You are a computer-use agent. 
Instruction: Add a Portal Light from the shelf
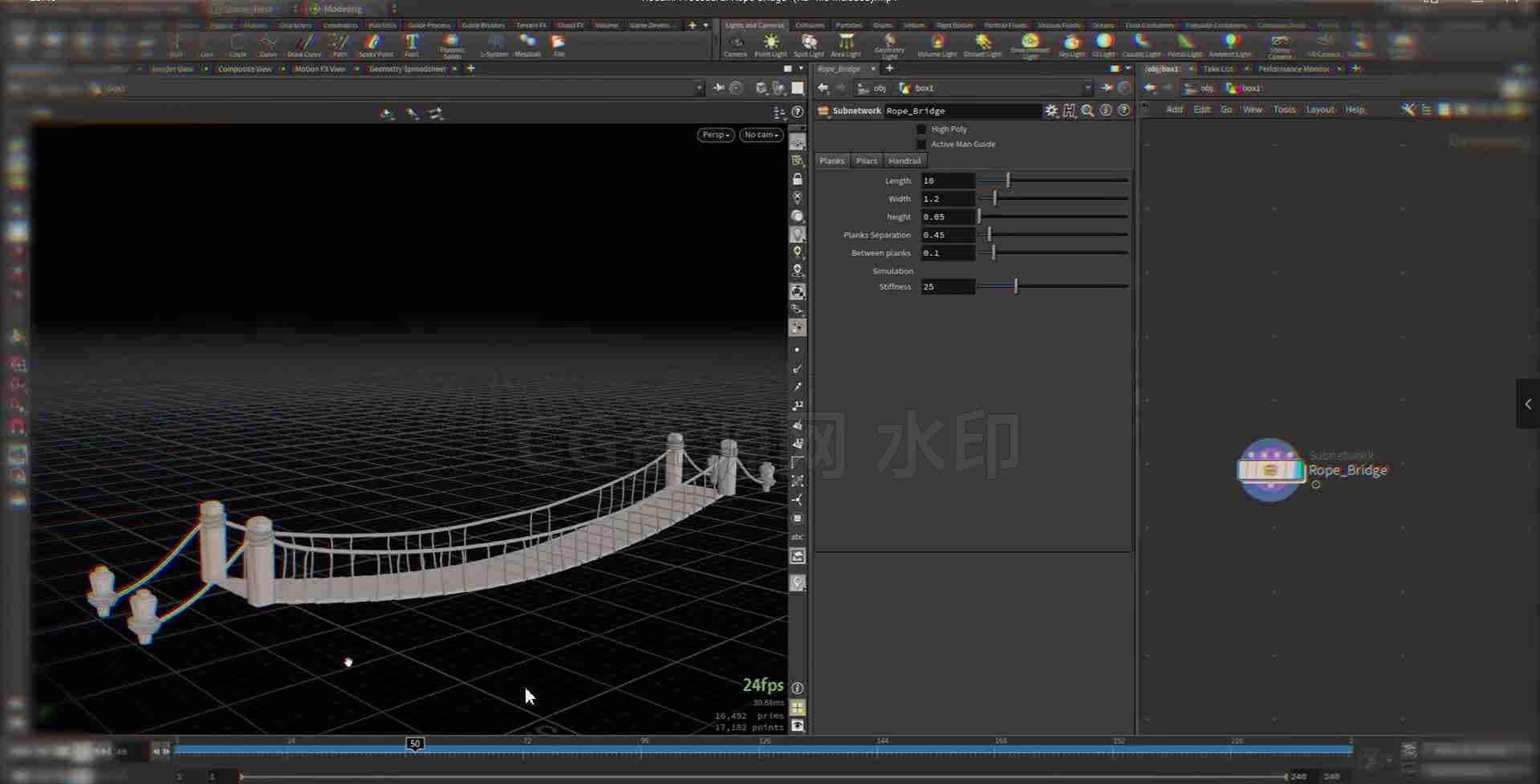point(1184,46)
